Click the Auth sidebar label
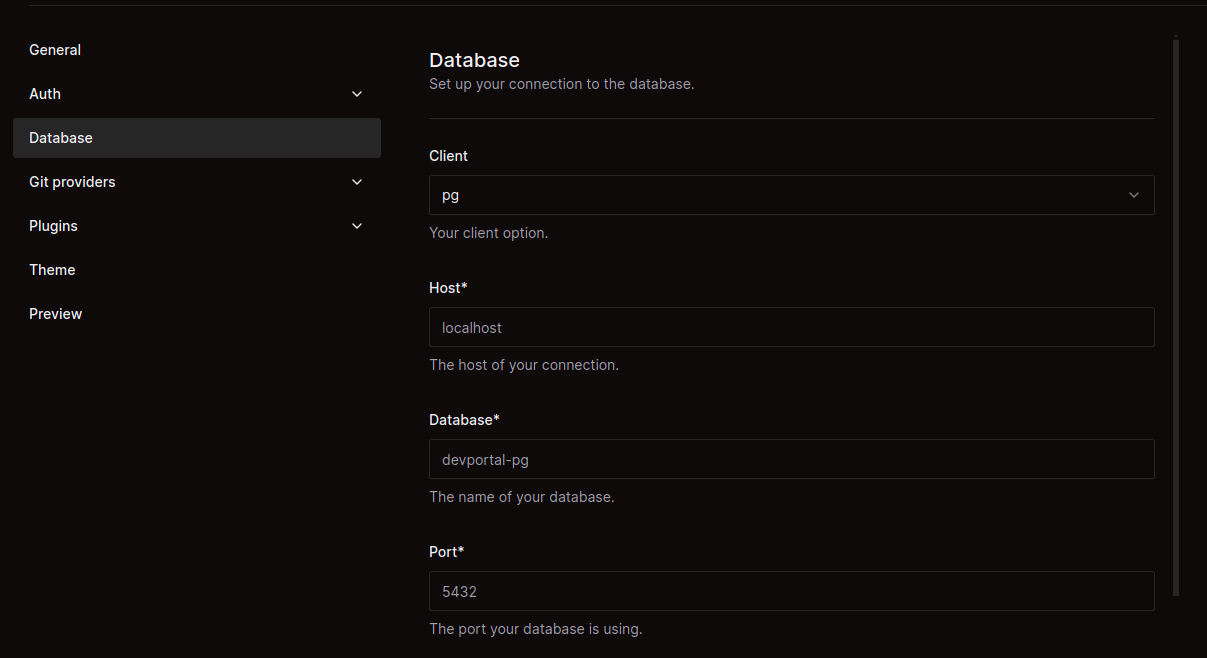The image size is (1207, 658). pyautogui.click(x=45, y=94)
